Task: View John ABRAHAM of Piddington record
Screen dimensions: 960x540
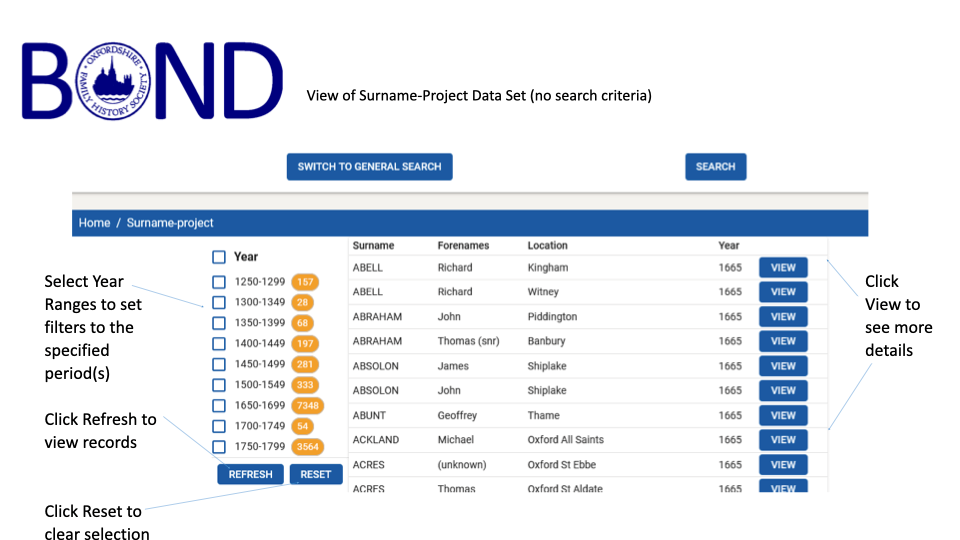Action: pyautogui.click(x=783, y=317)
